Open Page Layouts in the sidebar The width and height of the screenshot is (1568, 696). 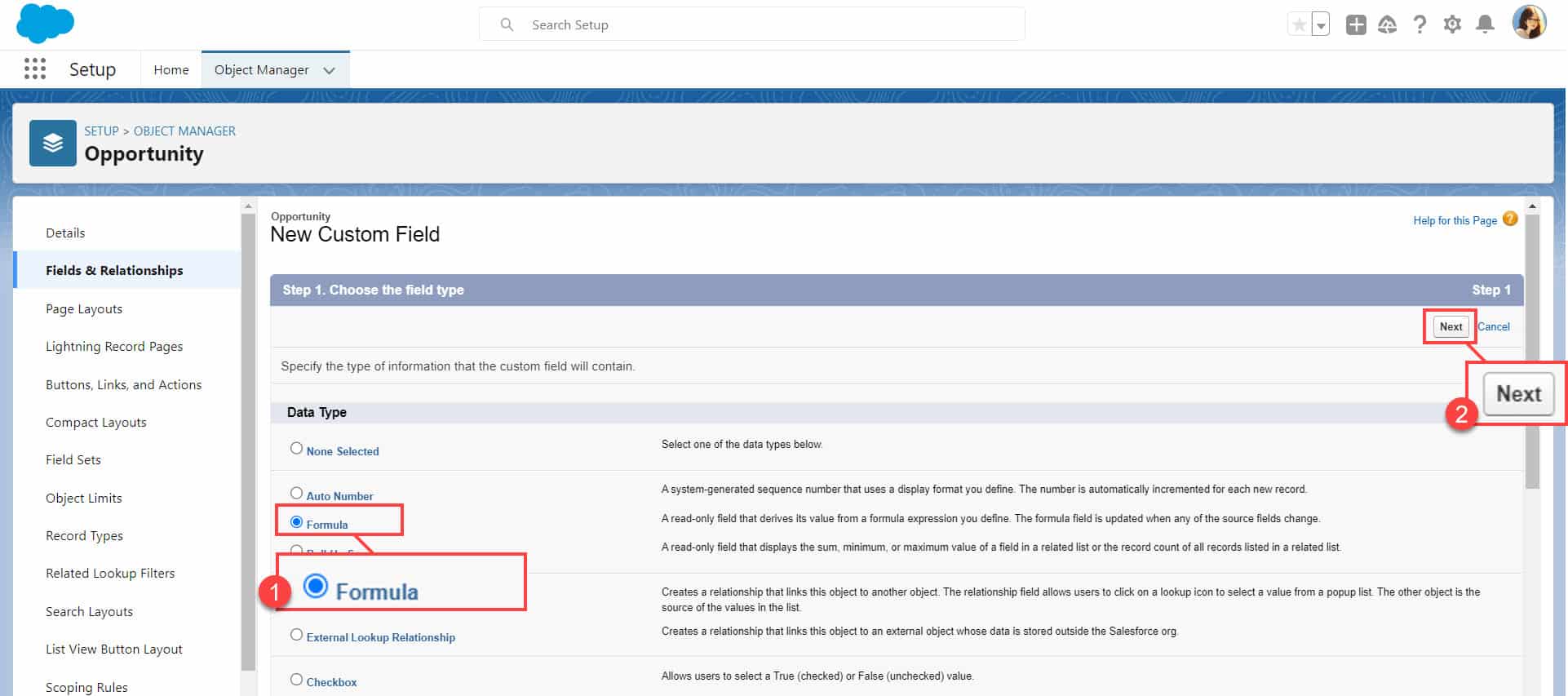click(84, 308)
